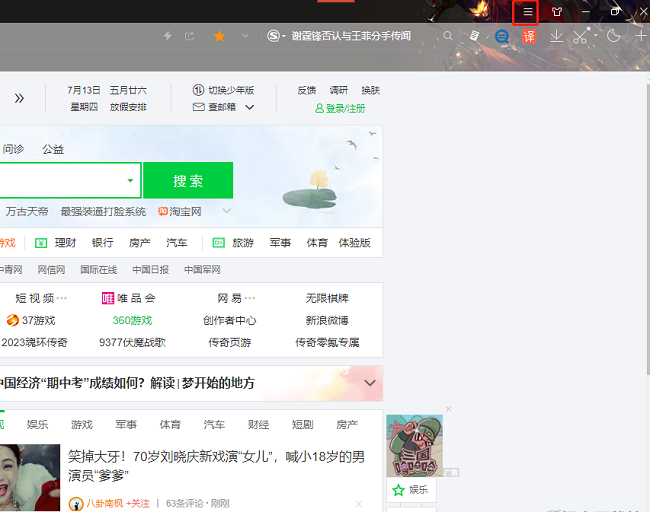
Task: Follow 八卦南枫 with +关注
Action: point(138,503)
